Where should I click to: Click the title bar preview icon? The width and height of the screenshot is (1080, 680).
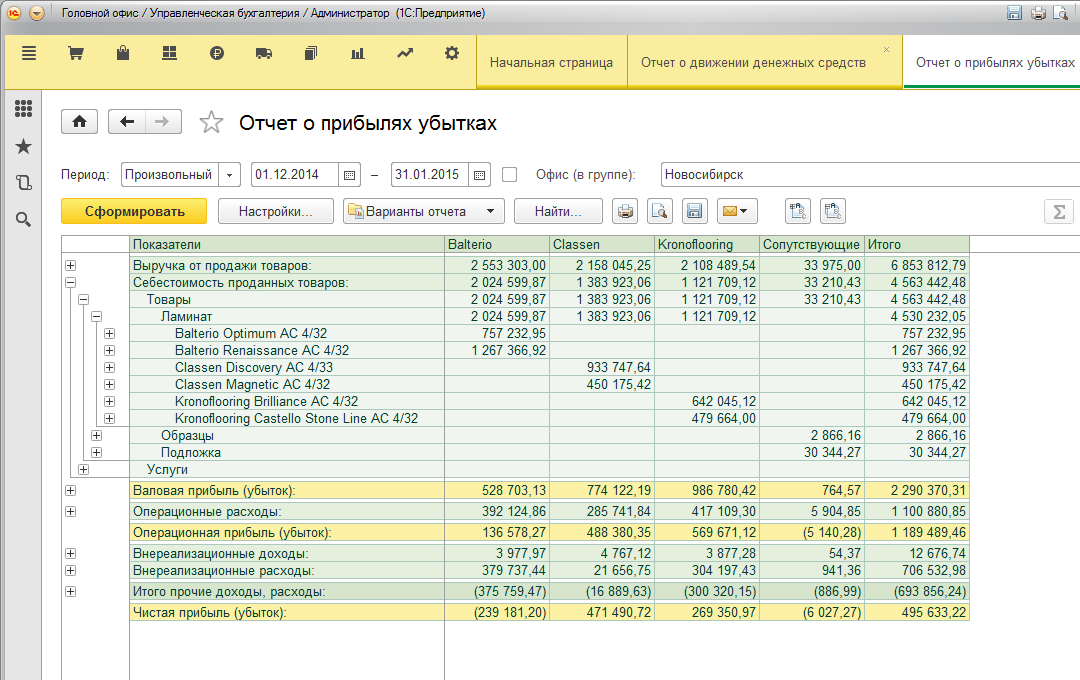point(1061,13)
